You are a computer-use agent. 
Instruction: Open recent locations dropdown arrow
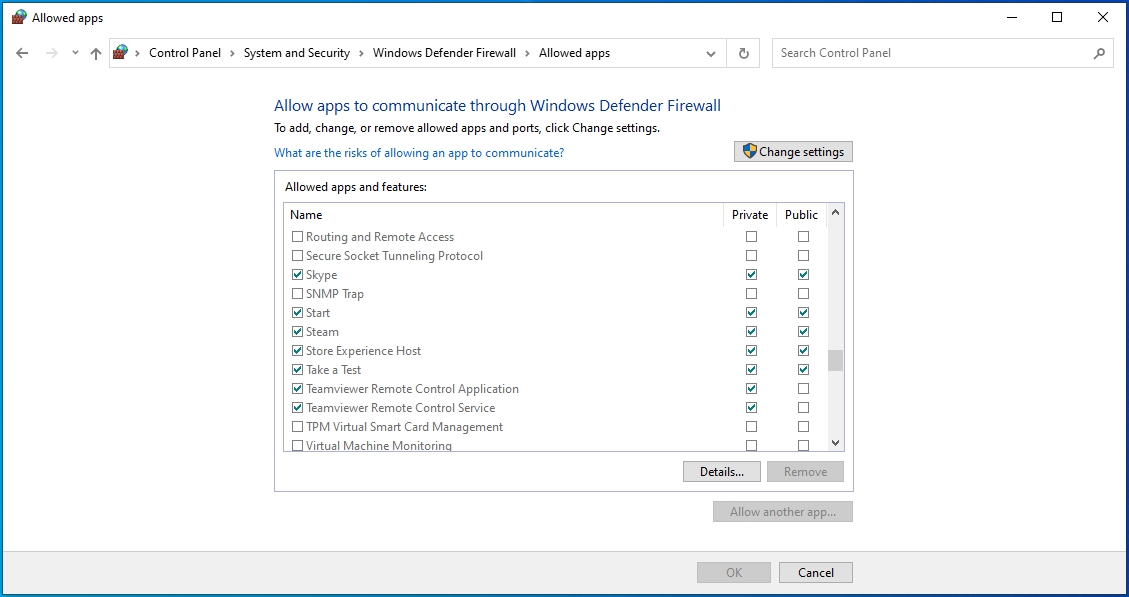click(x=75, y=53)
